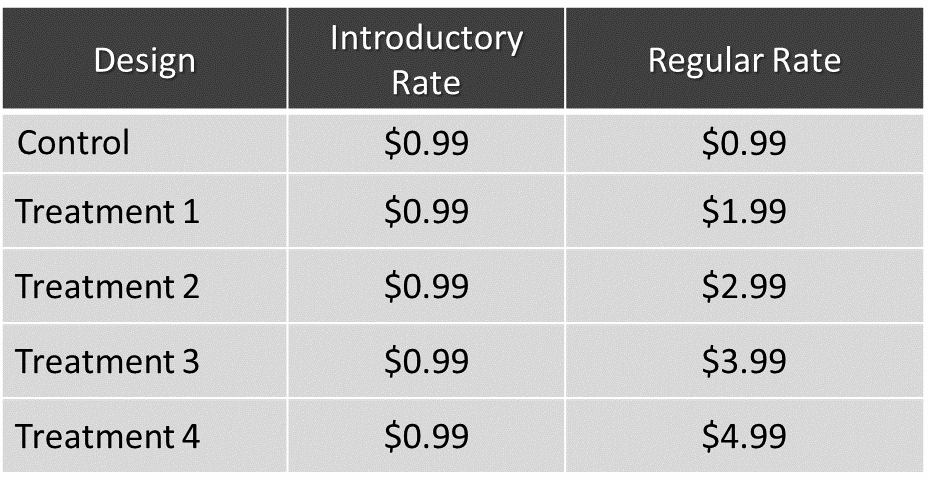Viewport: 929px width, 481px height.
Task: Click the Regular Rate column header
Action: point(744,60)
